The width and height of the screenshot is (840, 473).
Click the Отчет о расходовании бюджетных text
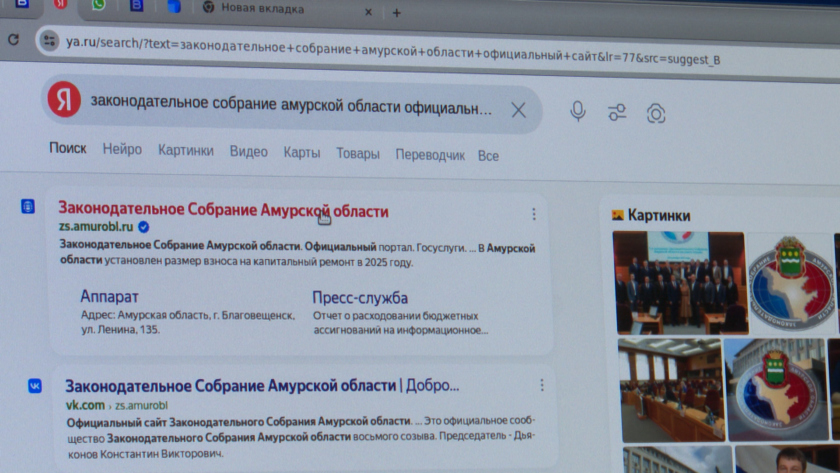coord(395,316)
